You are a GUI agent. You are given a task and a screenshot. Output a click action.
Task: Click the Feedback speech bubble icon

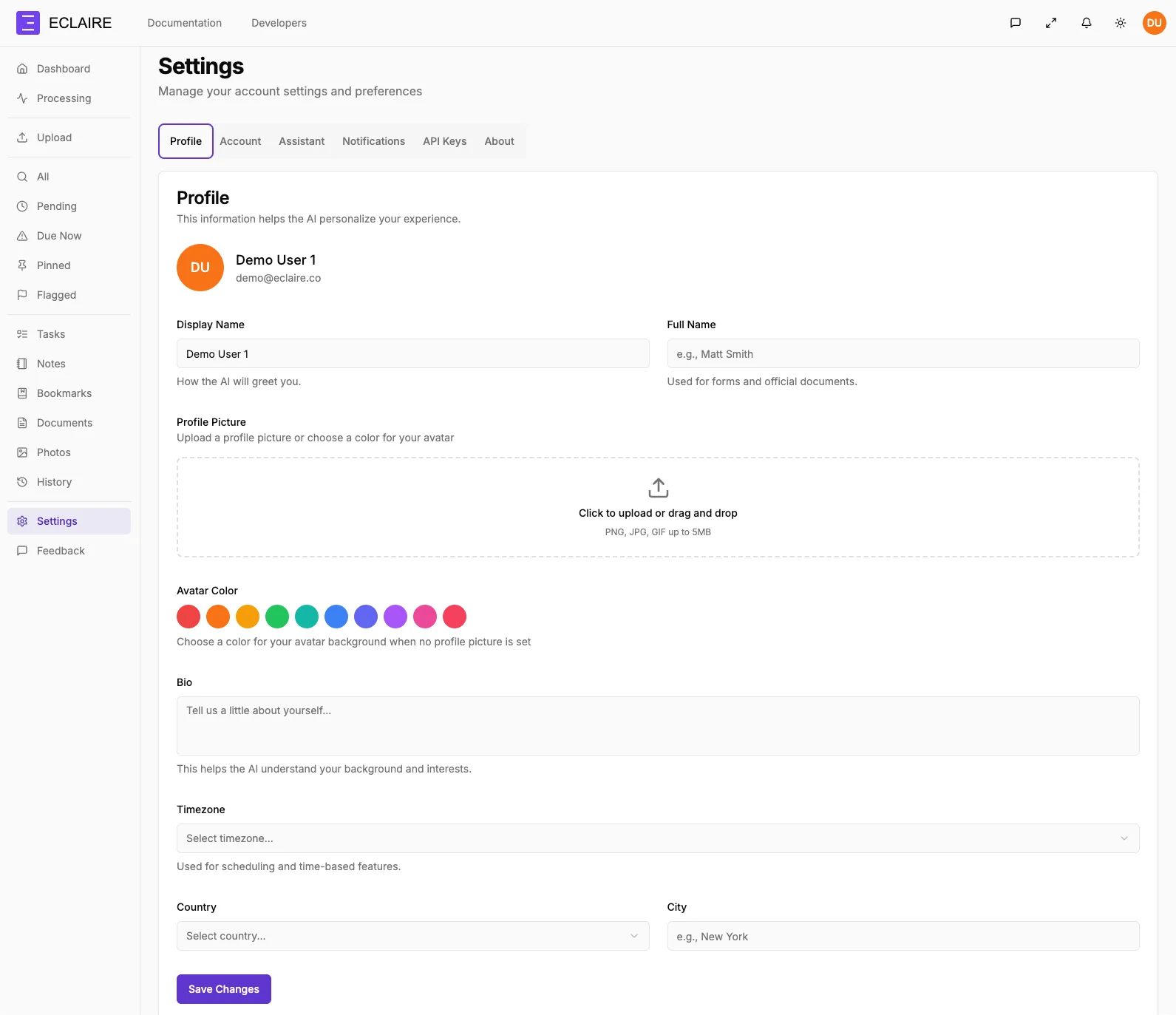22,551
